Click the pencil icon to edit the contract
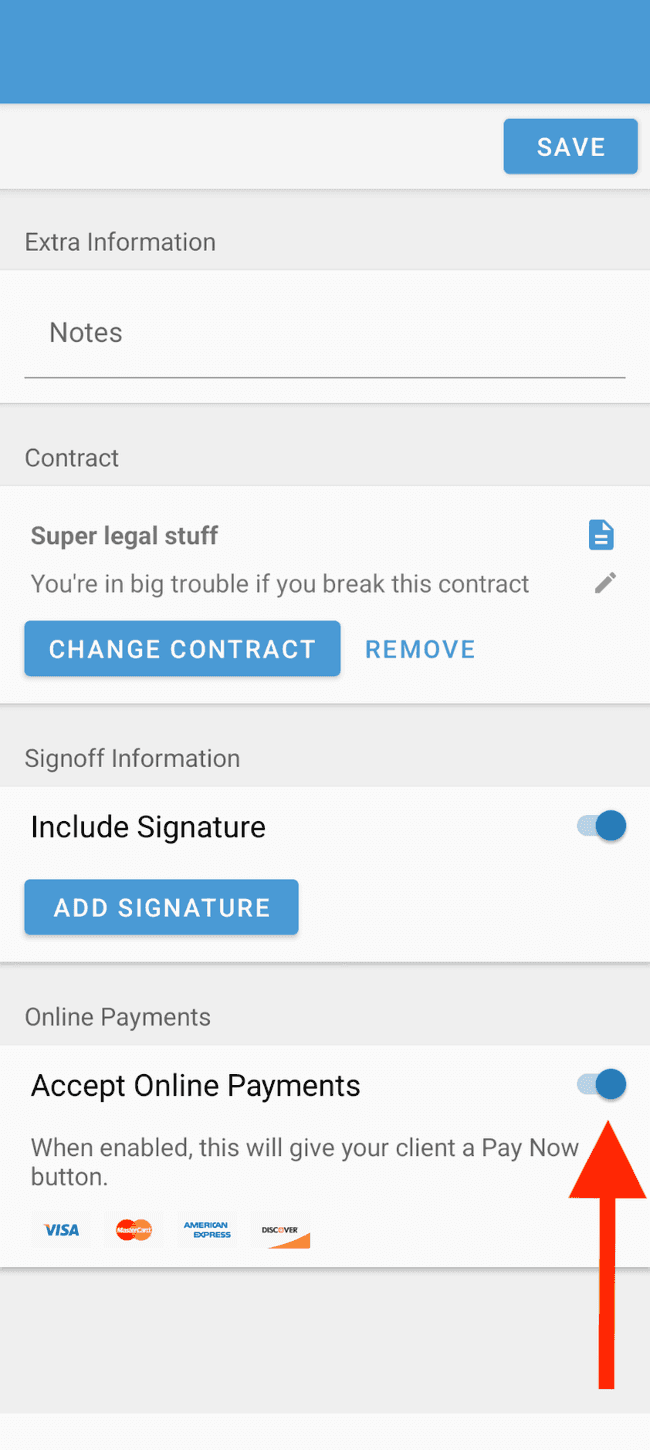Image resolution: width=650 pixels, height=1450 pixels. point(604,583)
